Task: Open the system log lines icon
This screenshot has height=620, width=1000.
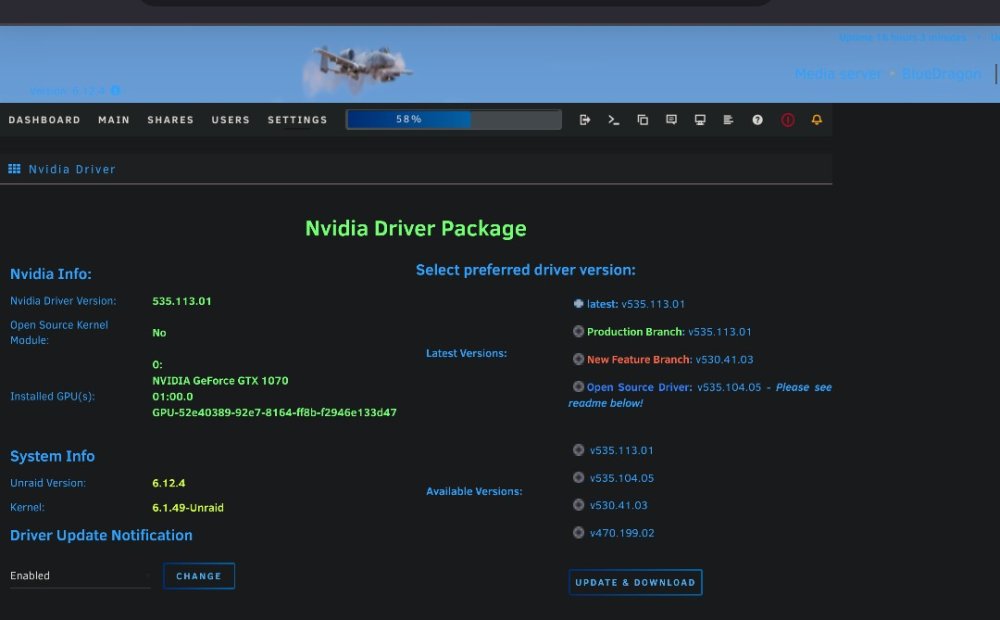Action: tap(728, 120)
